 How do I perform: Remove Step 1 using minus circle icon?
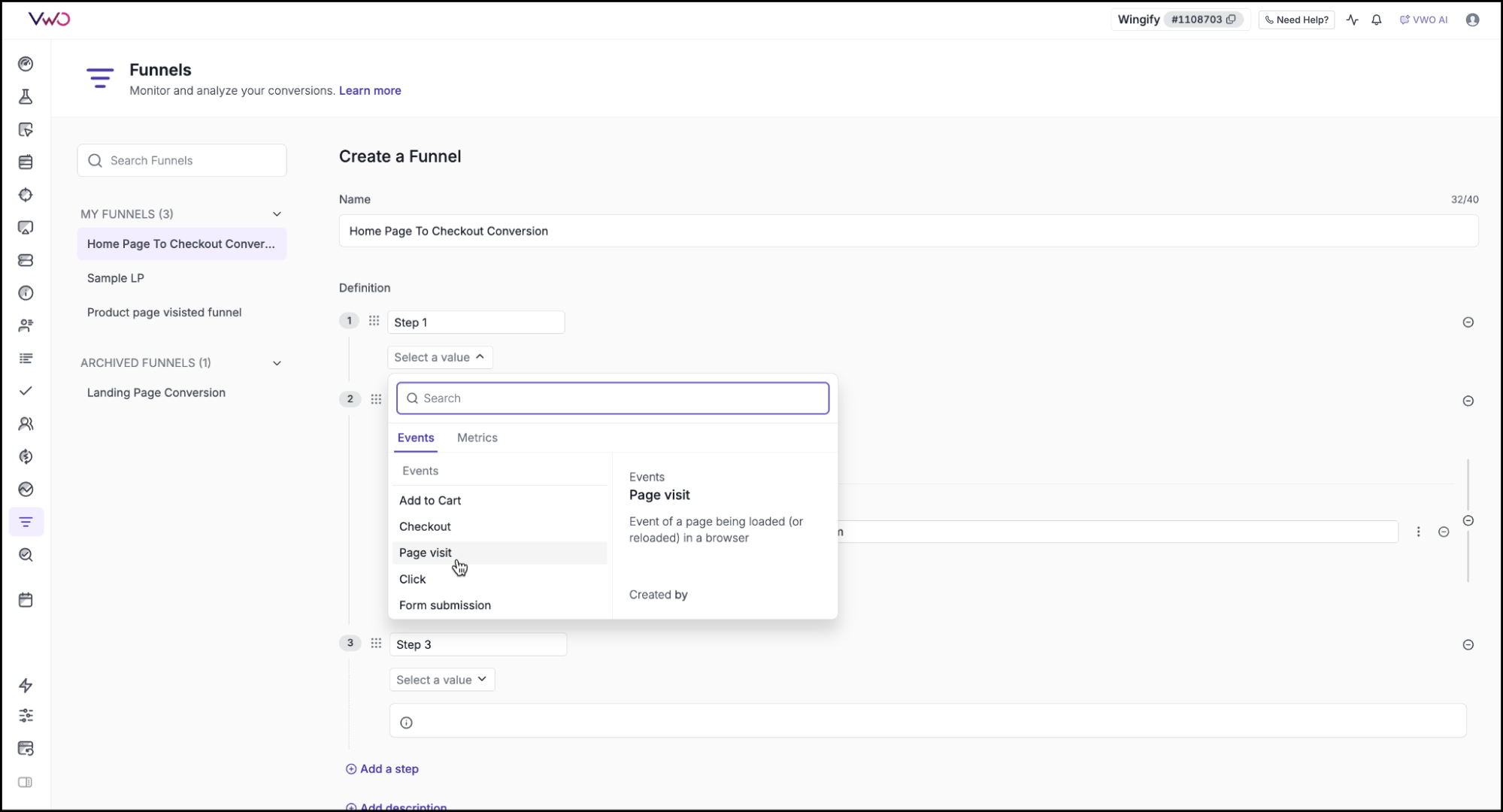point(1468,323)
